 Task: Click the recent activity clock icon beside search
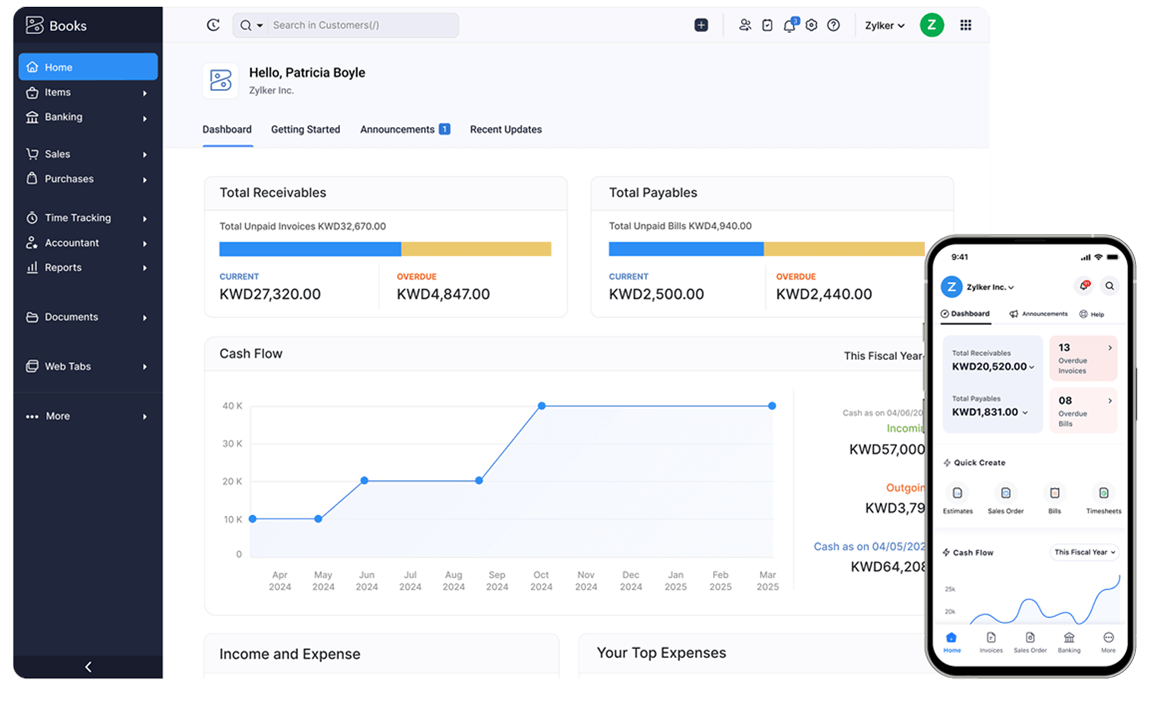pos(213,25)
